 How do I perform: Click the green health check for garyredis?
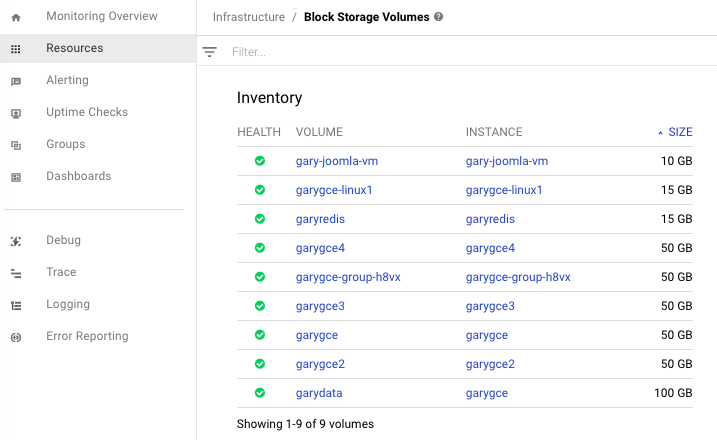pos(260,219)
